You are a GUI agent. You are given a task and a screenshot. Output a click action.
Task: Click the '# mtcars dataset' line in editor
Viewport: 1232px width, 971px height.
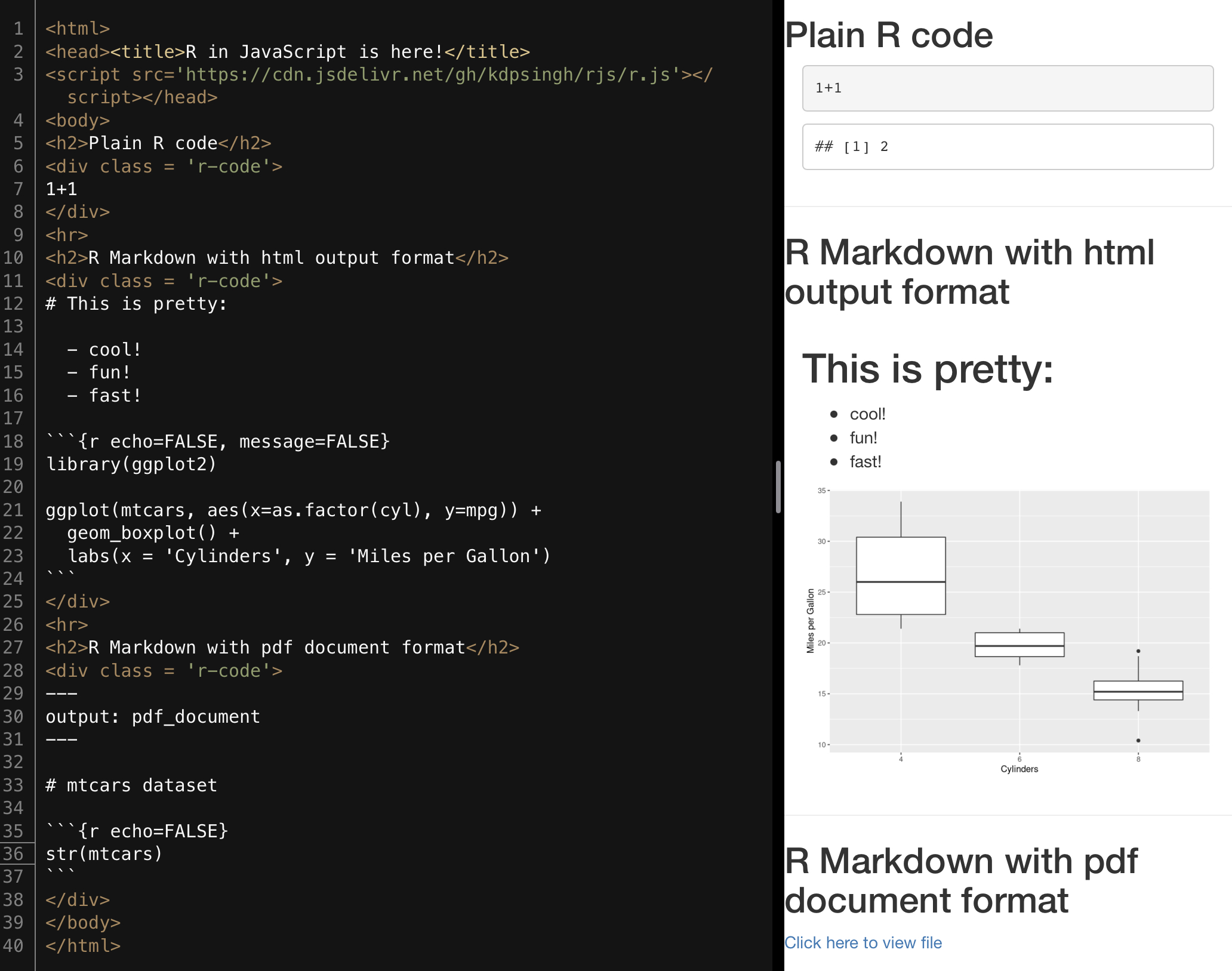(x=131, y=785)
